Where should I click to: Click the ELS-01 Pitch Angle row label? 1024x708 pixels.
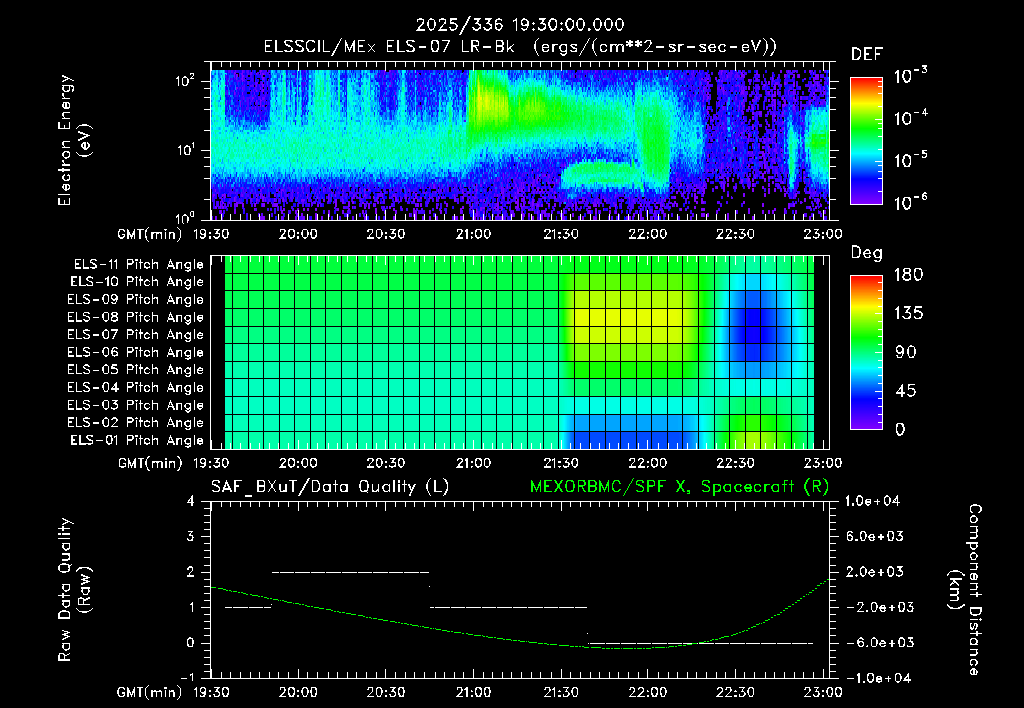click(x=137, y=440)
